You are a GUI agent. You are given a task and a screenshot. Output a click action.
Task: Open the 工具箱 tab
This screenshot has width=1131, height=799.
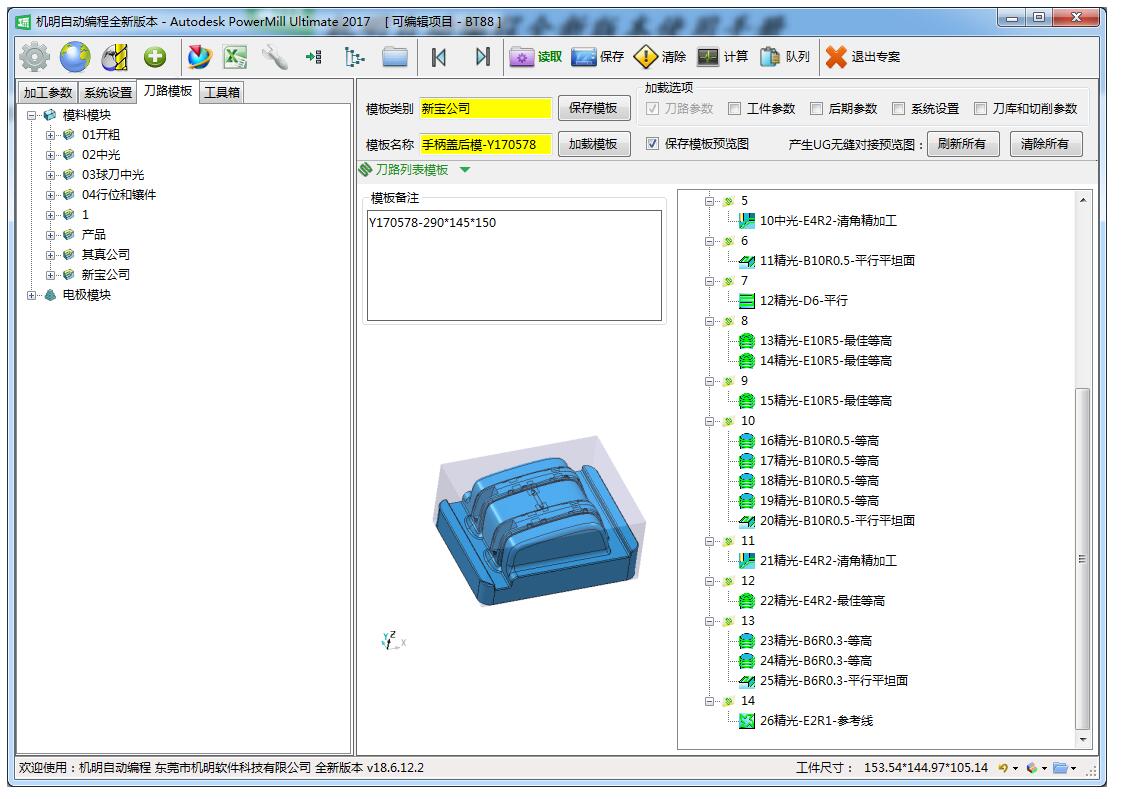pyautogui.click(x=221, y=92)
